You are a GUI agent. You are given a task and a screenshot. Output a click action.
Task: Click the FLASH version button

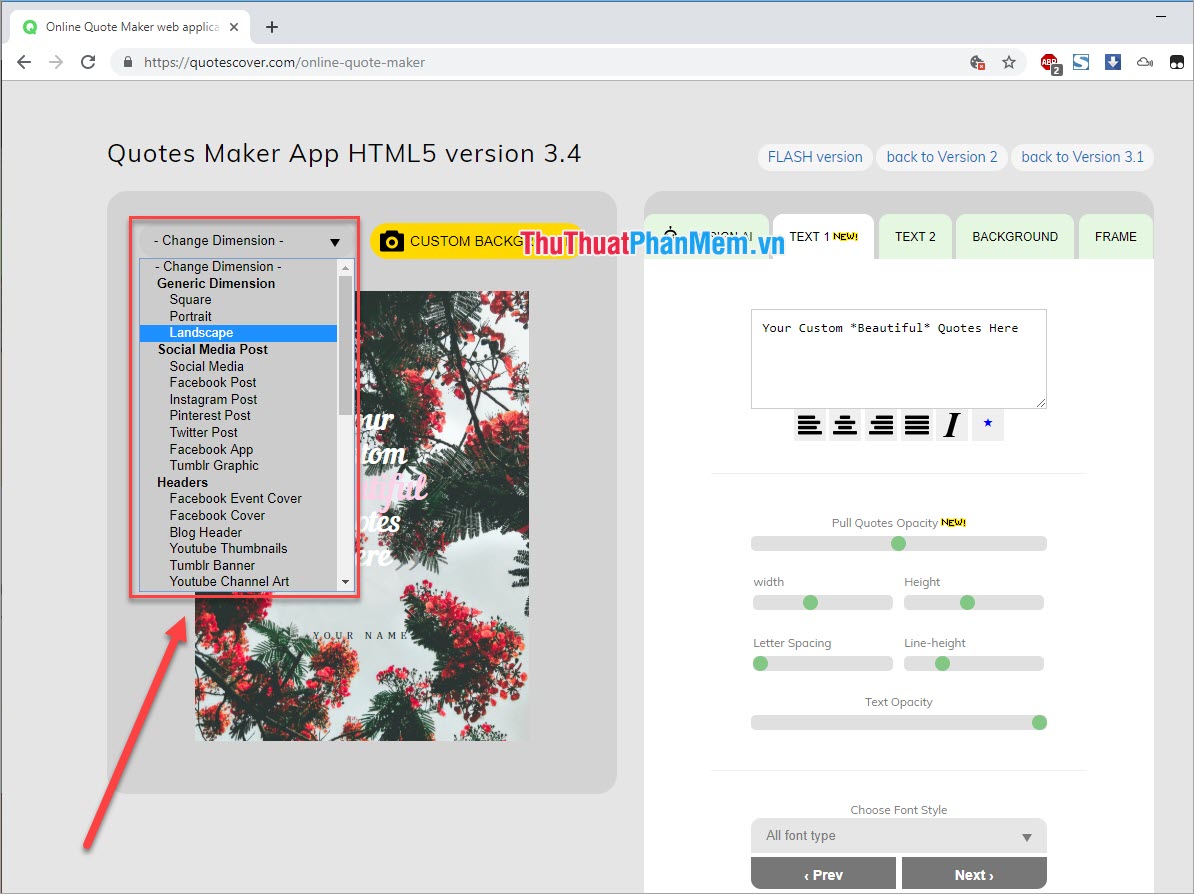point(814,157)
